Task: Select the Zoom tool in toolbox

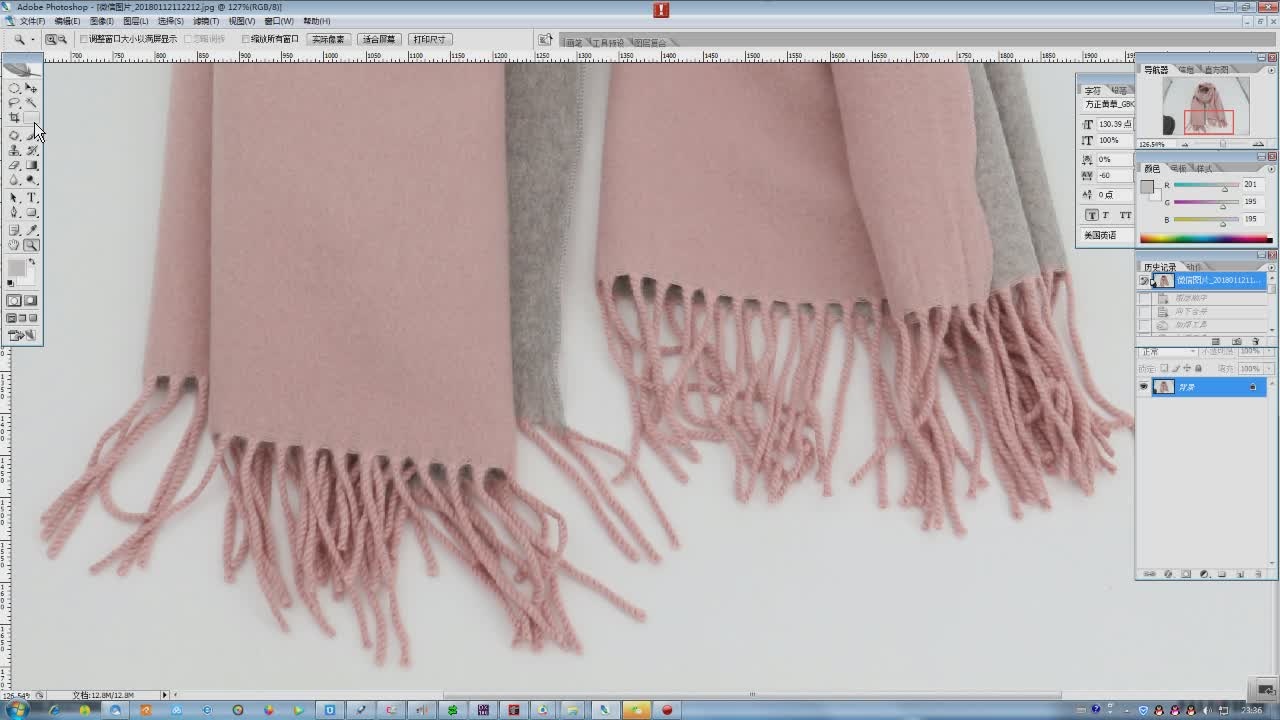Action: (x=31, y=245)
